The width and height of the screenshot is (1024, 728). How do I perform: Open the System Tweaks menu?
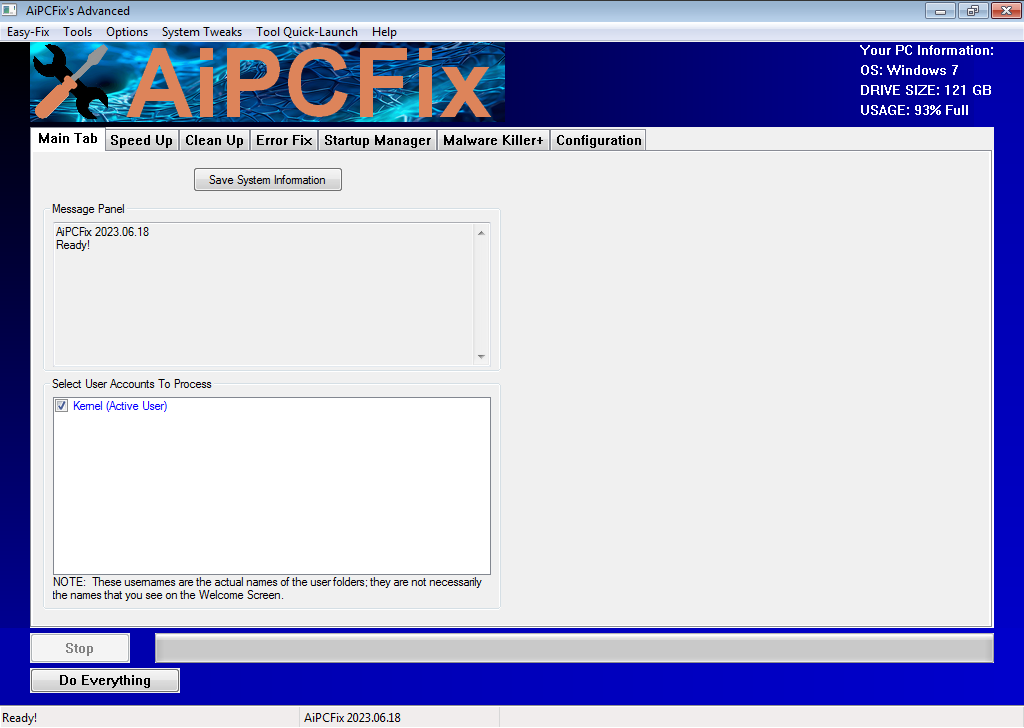click(202, 32)
